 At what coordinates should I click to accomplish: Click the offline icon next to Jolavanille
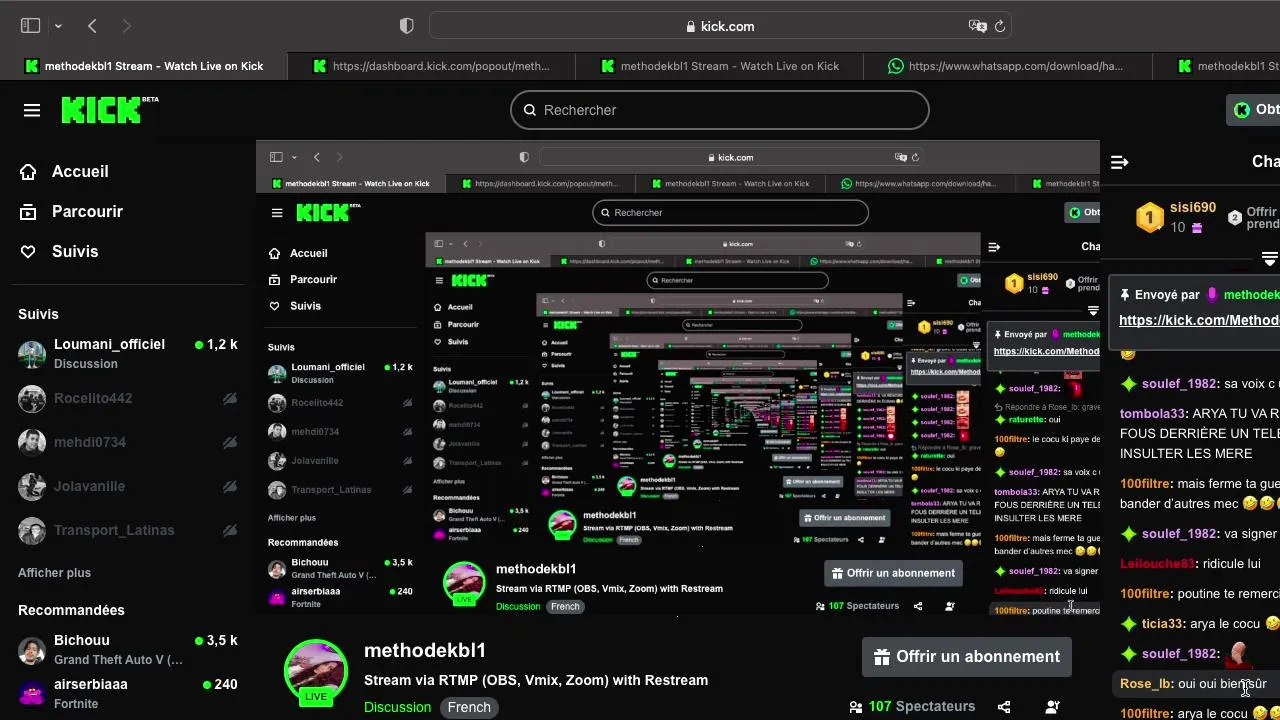click(229, 486)
